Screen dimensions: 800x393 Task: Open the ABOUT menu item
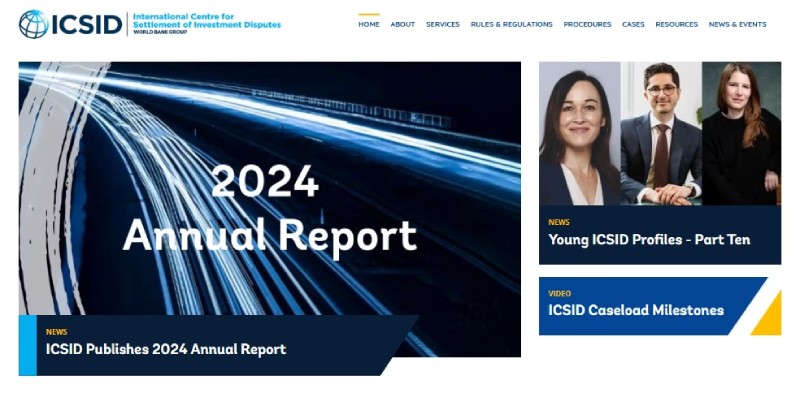[403, 24]
